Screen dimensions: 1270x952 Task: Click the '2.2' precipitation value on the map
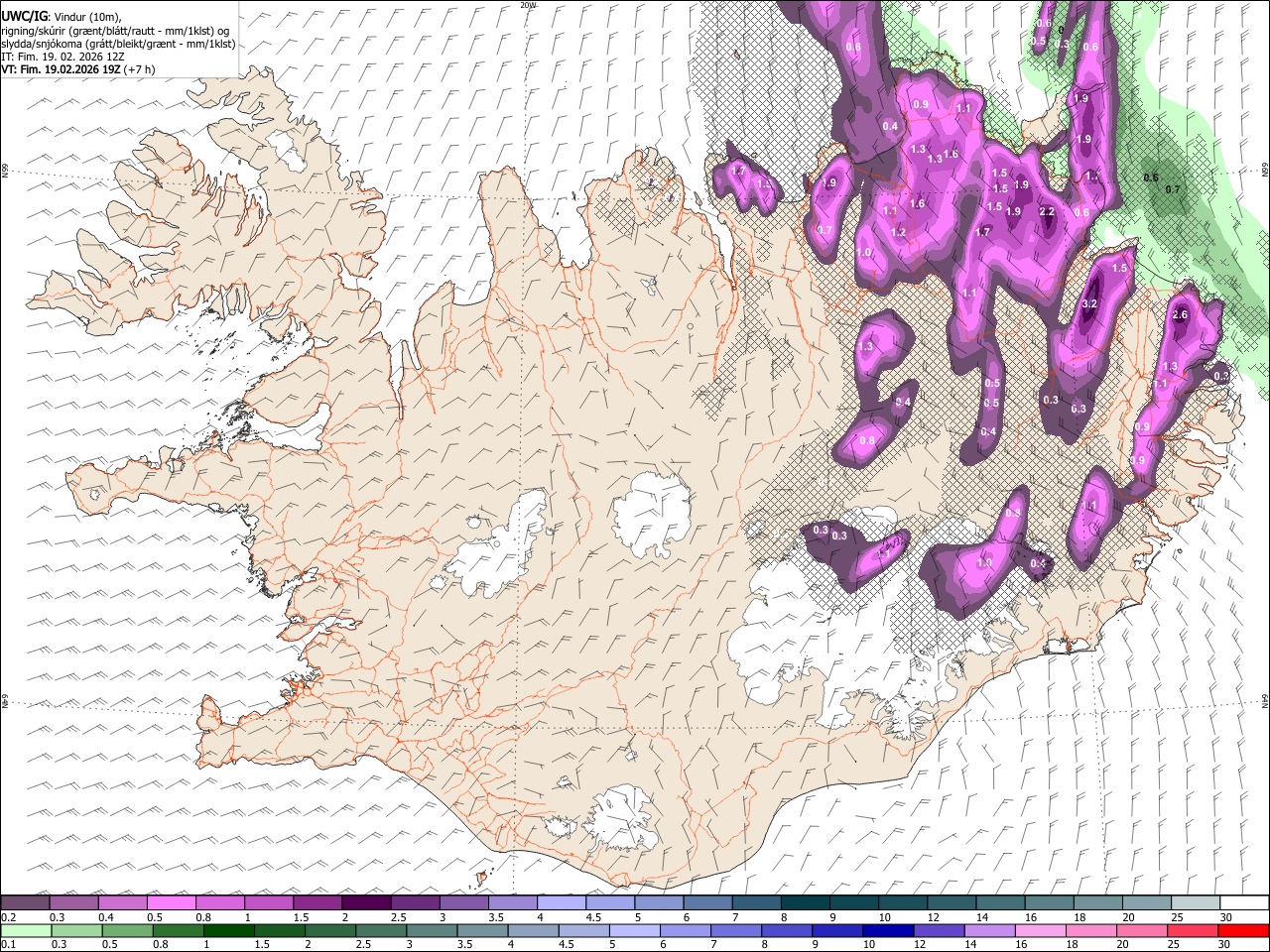point(1047,211)
